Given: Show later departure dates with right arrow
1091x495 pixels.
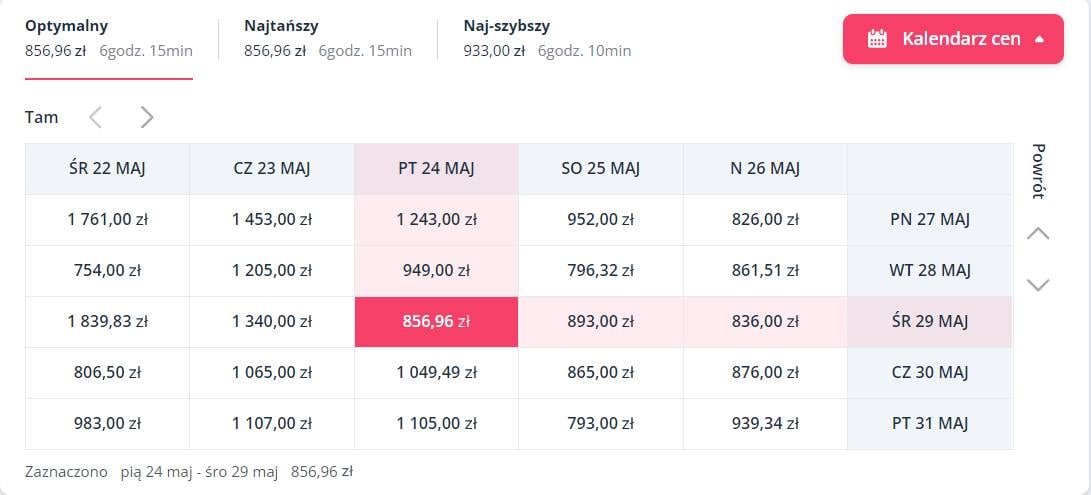Looking at the screenshot, I should [147, 117].
